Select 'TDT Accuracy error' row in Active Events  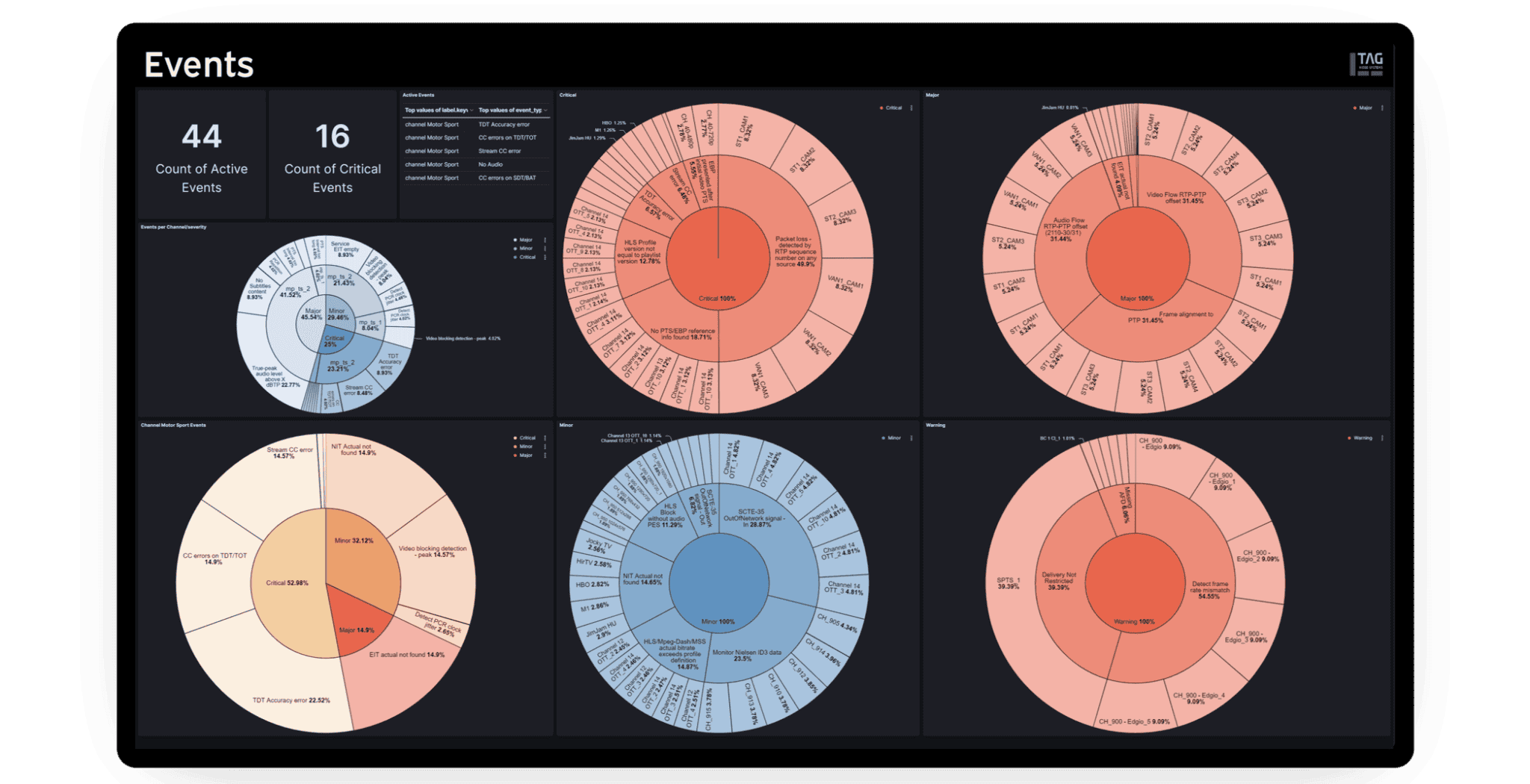click(504, 125)
